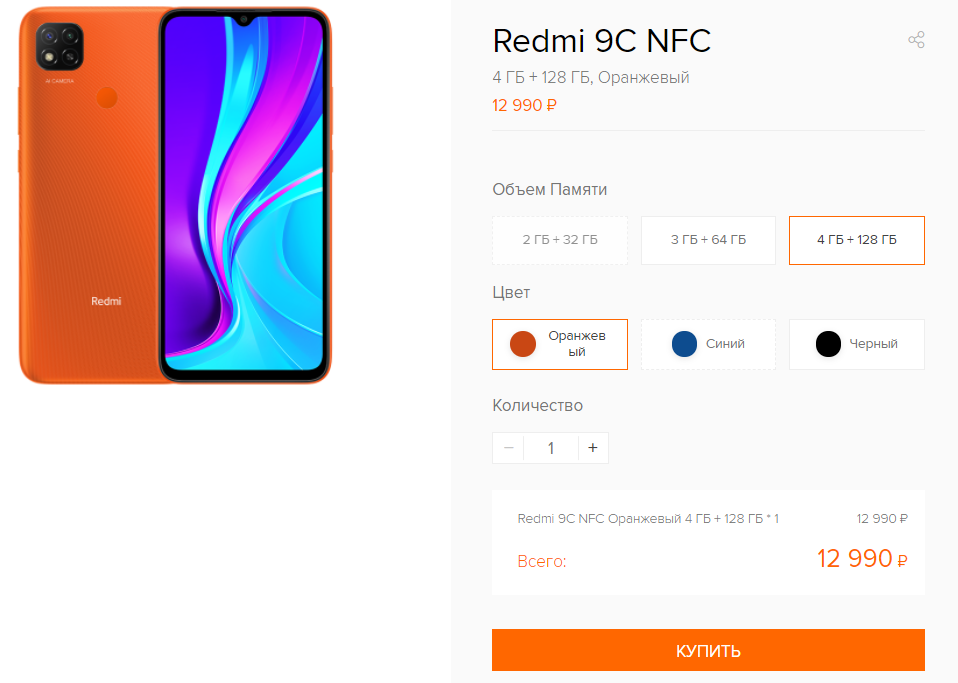Click the black color swatch circle

click(x=828, y=344)
